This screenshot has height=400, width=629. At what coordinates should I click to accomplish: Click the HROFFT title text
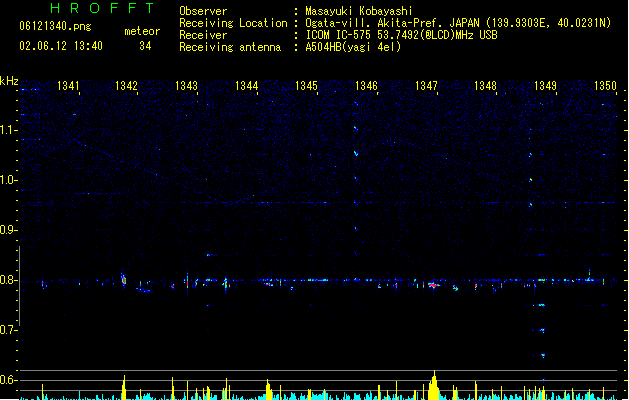pos(102,8)
